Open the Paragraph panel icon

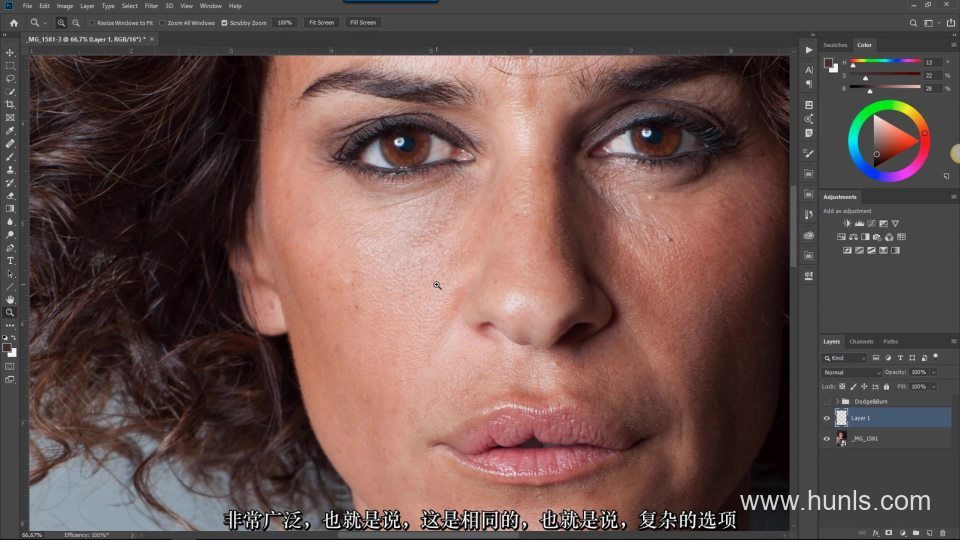click(809, 84)
